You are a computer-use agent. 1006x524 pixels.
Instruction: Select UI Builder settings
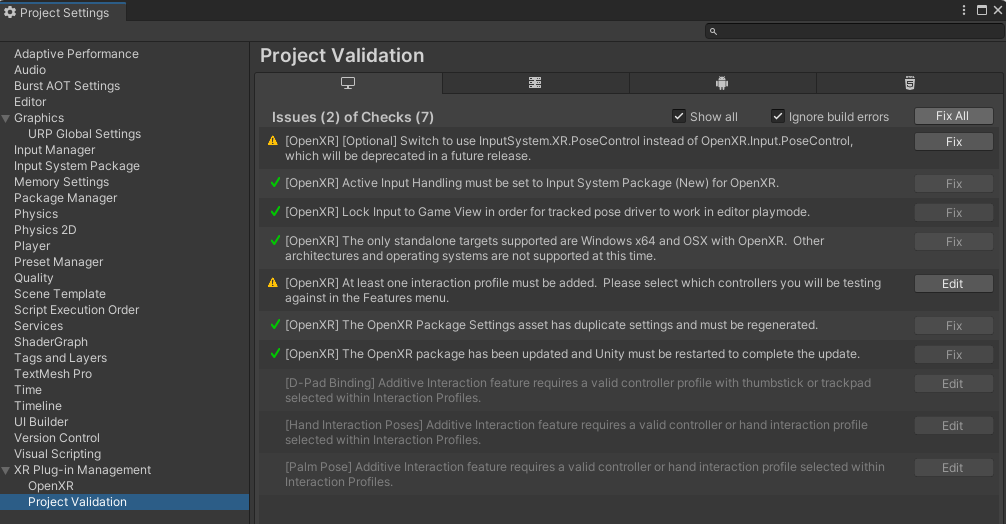[x=41, y=422]
